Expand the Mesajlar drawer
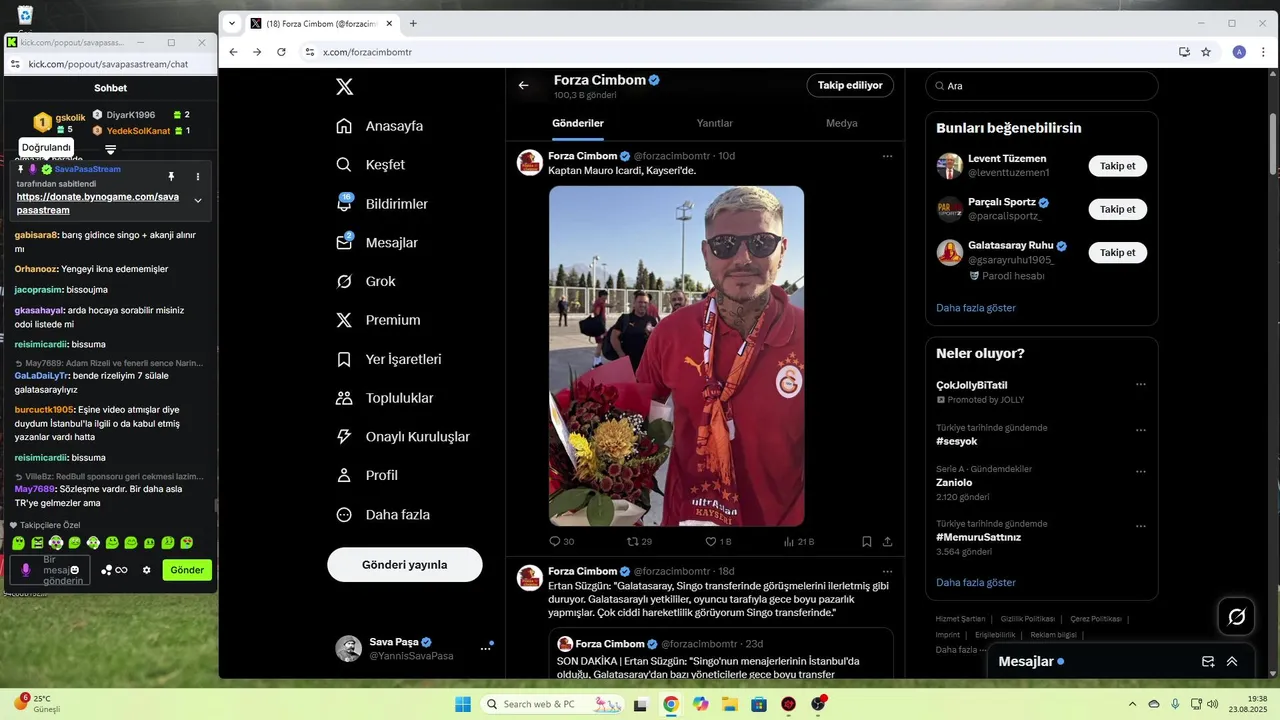1280x720 pixels. (1232, 662)
